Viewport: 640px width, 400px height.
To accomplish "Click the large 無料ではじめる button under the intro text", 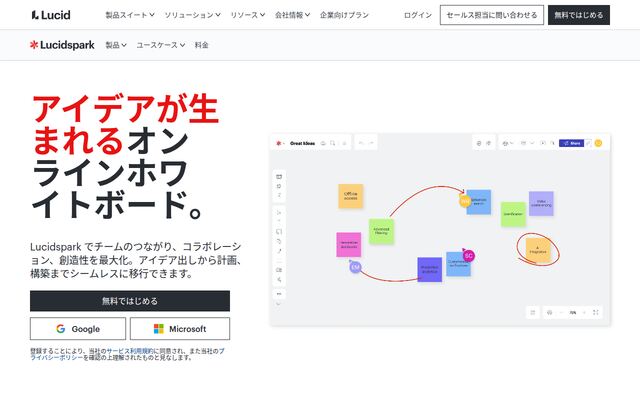I will pos(130,301).
